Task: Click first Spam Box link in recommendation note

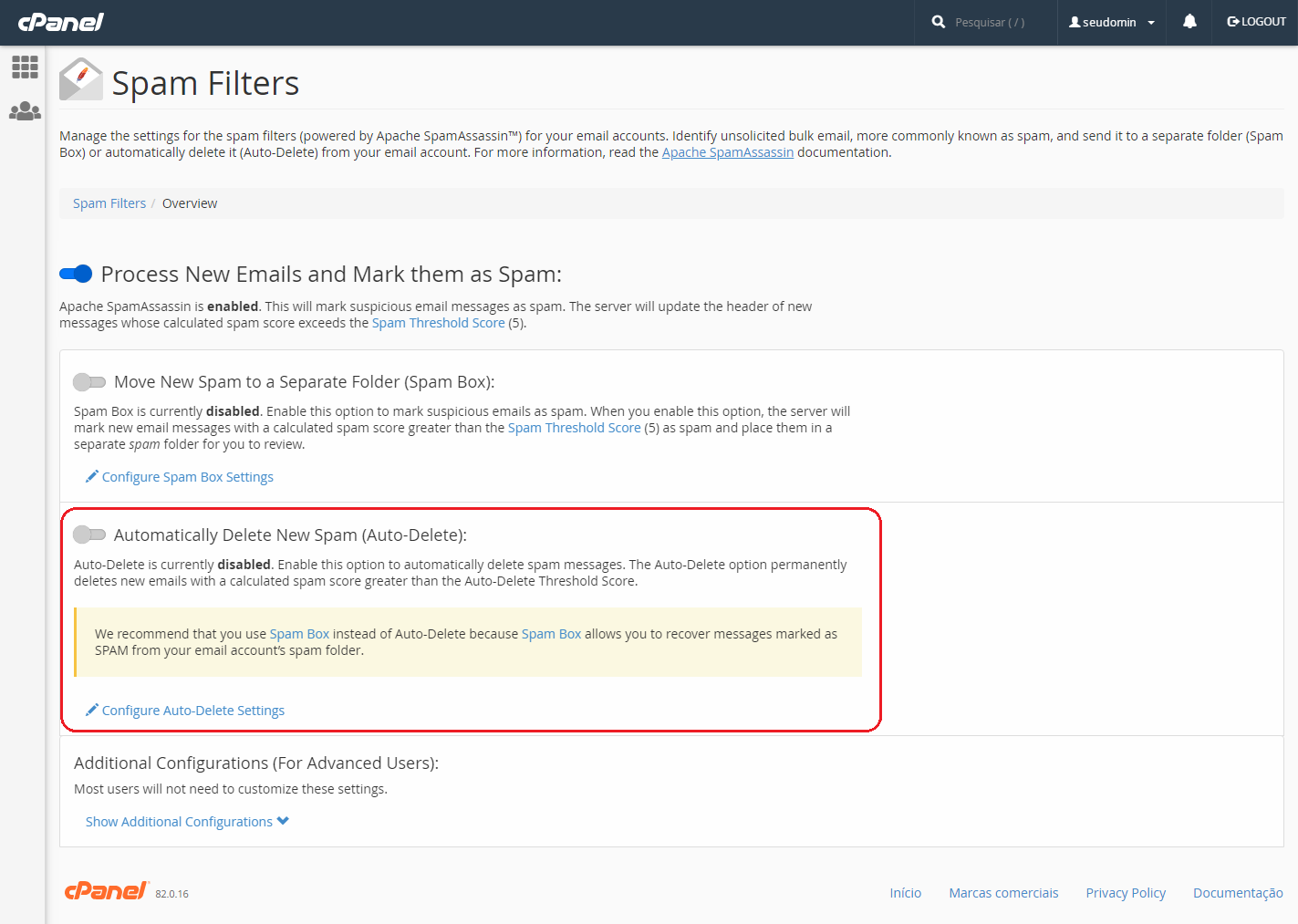Action: click(x=299, y=634)
